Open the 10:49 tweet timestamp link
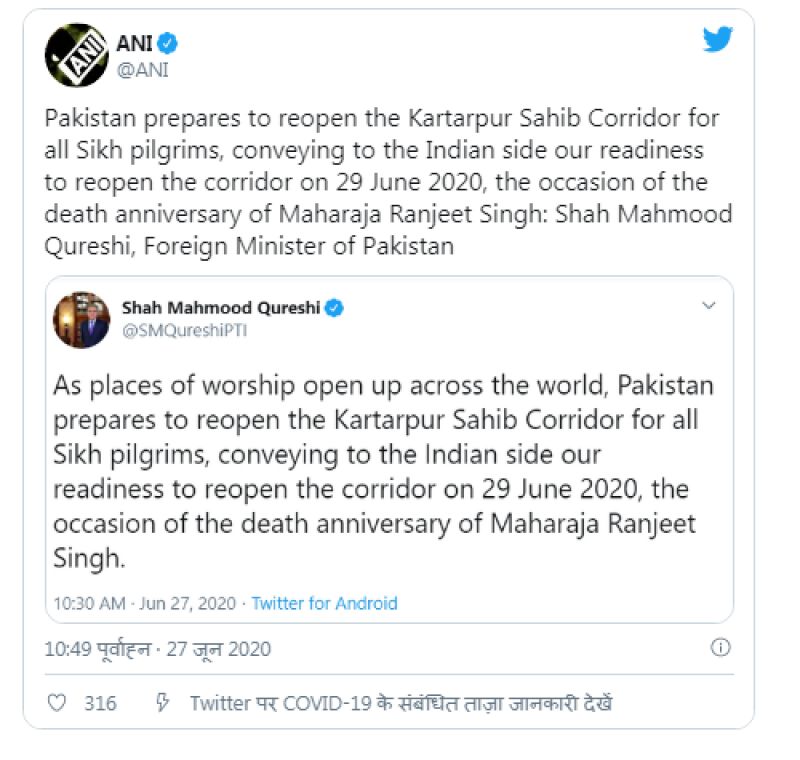The width and height of the screenshot is (800, 760). tap(157, 649)
